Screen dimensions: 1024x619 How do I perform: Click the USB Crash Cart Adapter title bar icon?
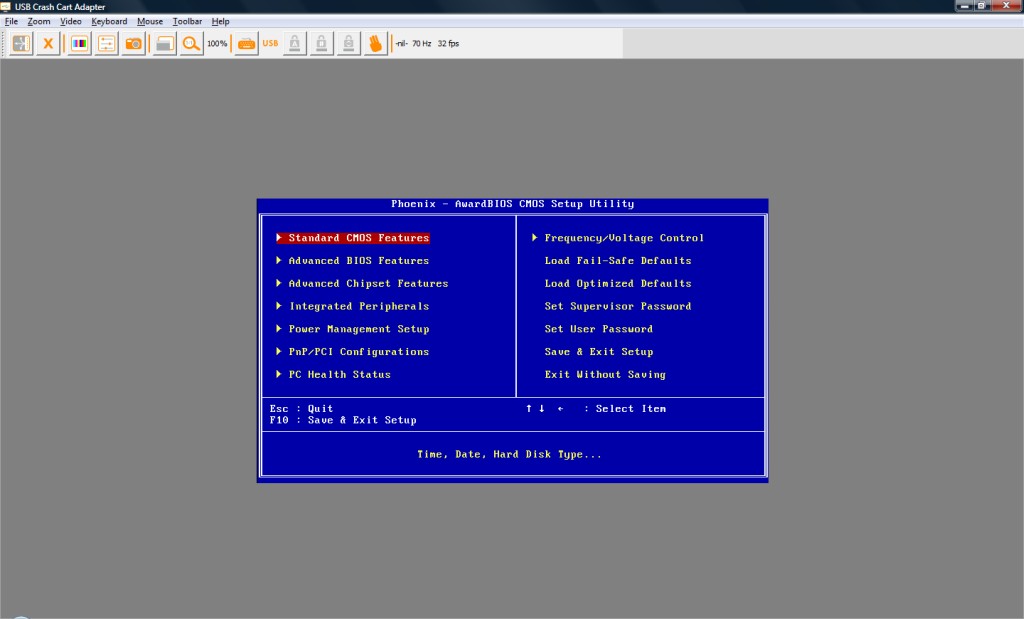tap(6, 7)
